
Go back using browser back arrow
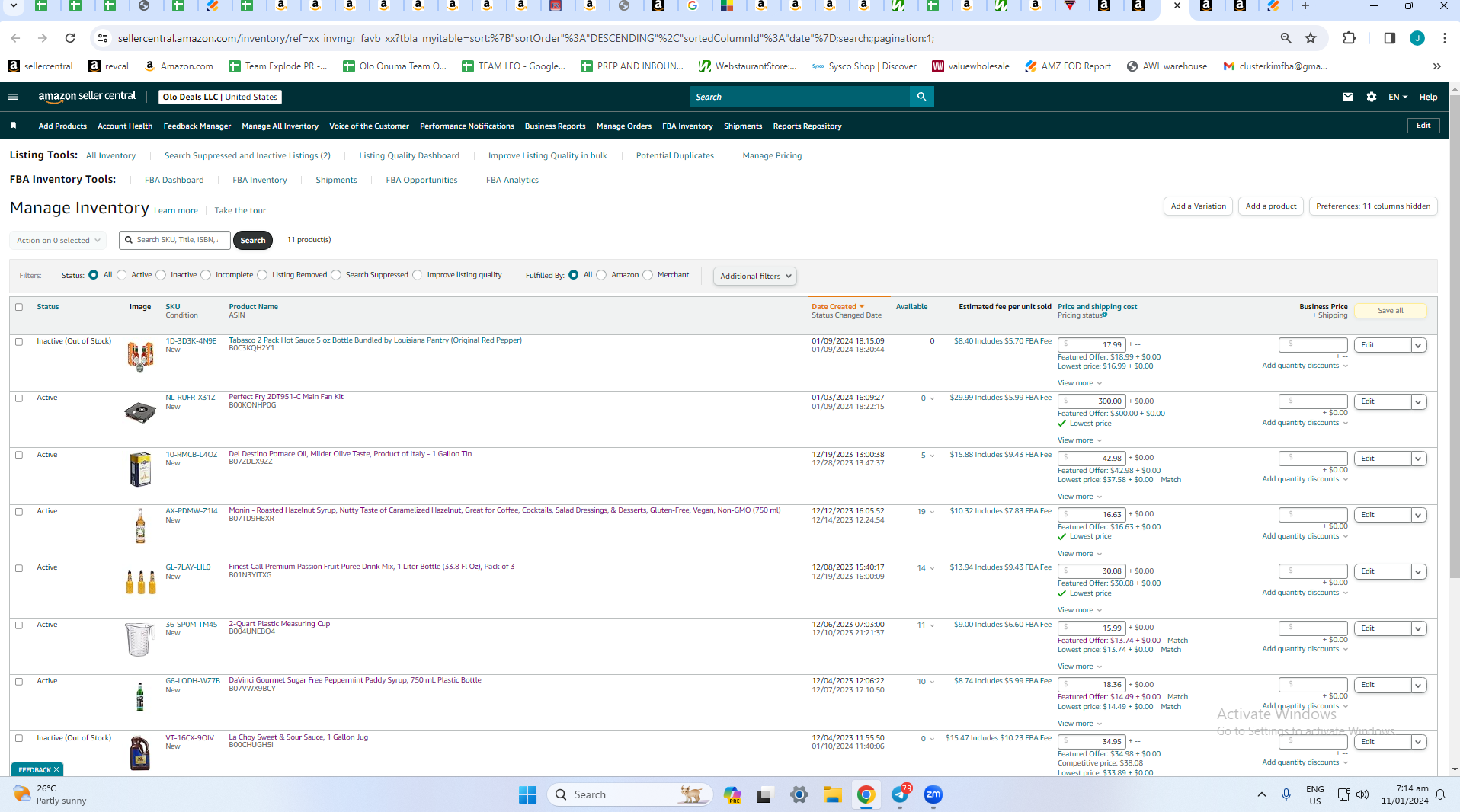(x=15, y=38)
